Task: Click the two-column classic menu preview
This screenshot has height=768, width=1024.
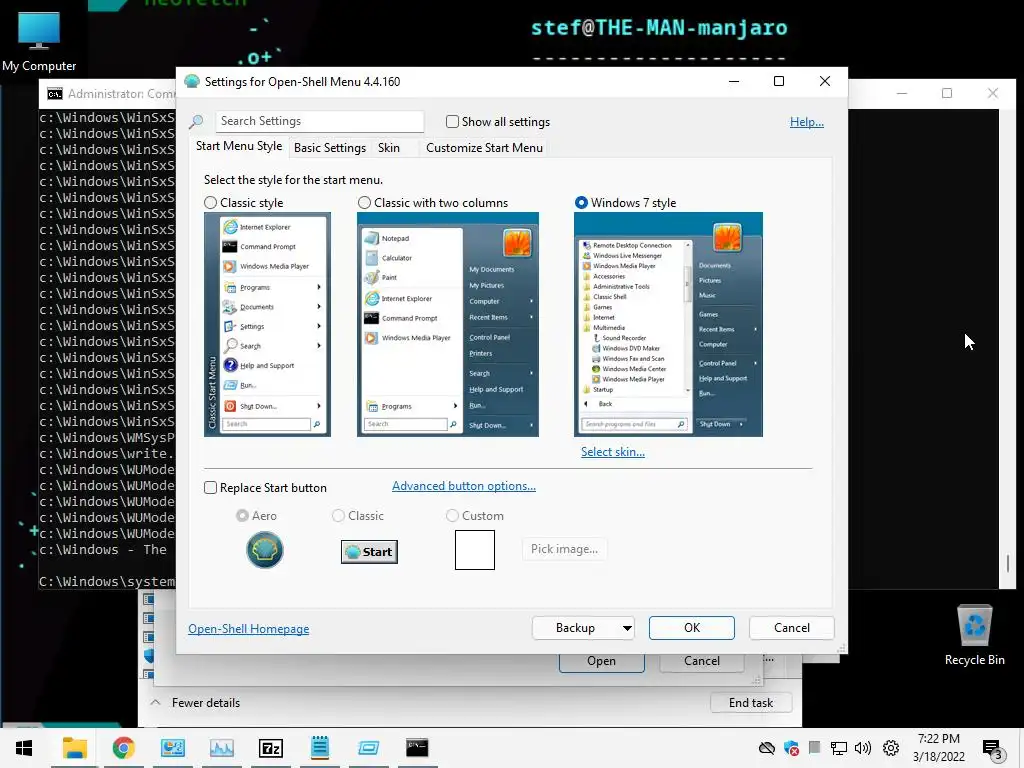Action: [x=448, y=325]
